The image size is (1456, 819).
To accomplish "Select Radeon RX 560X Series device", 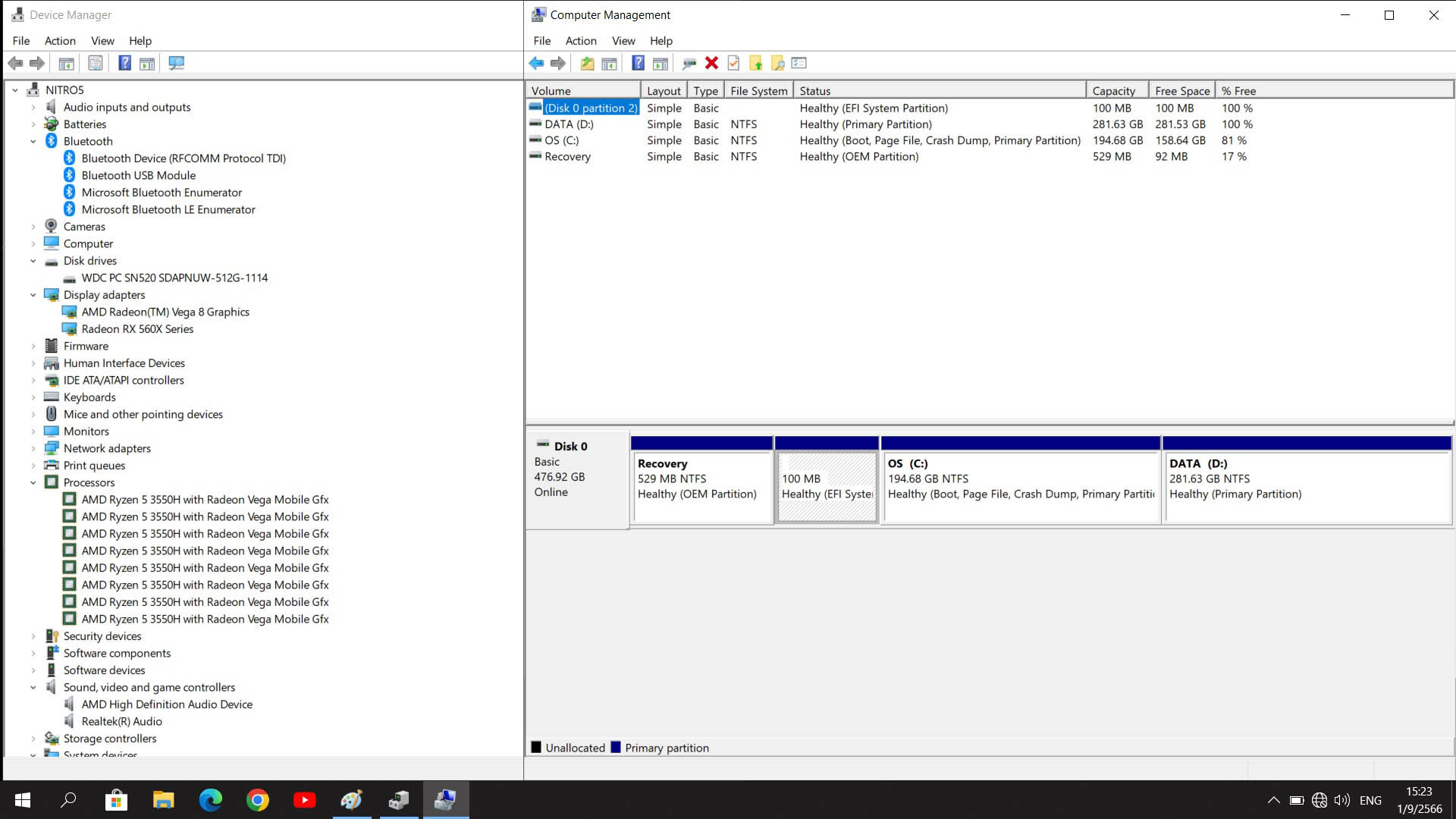I will click(137, 329).
